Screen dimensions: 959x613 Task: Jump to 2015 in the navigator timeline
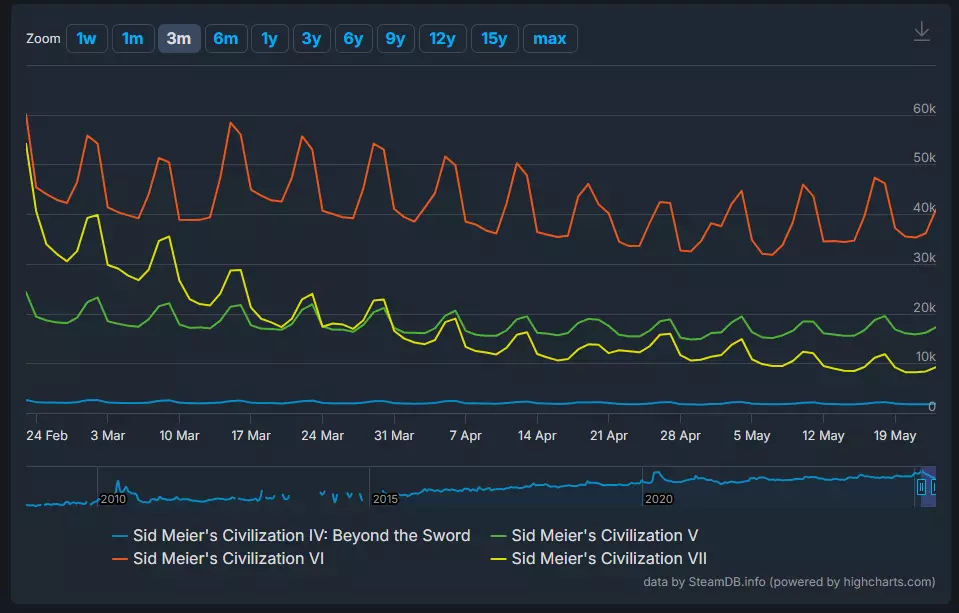coord(385,499)
